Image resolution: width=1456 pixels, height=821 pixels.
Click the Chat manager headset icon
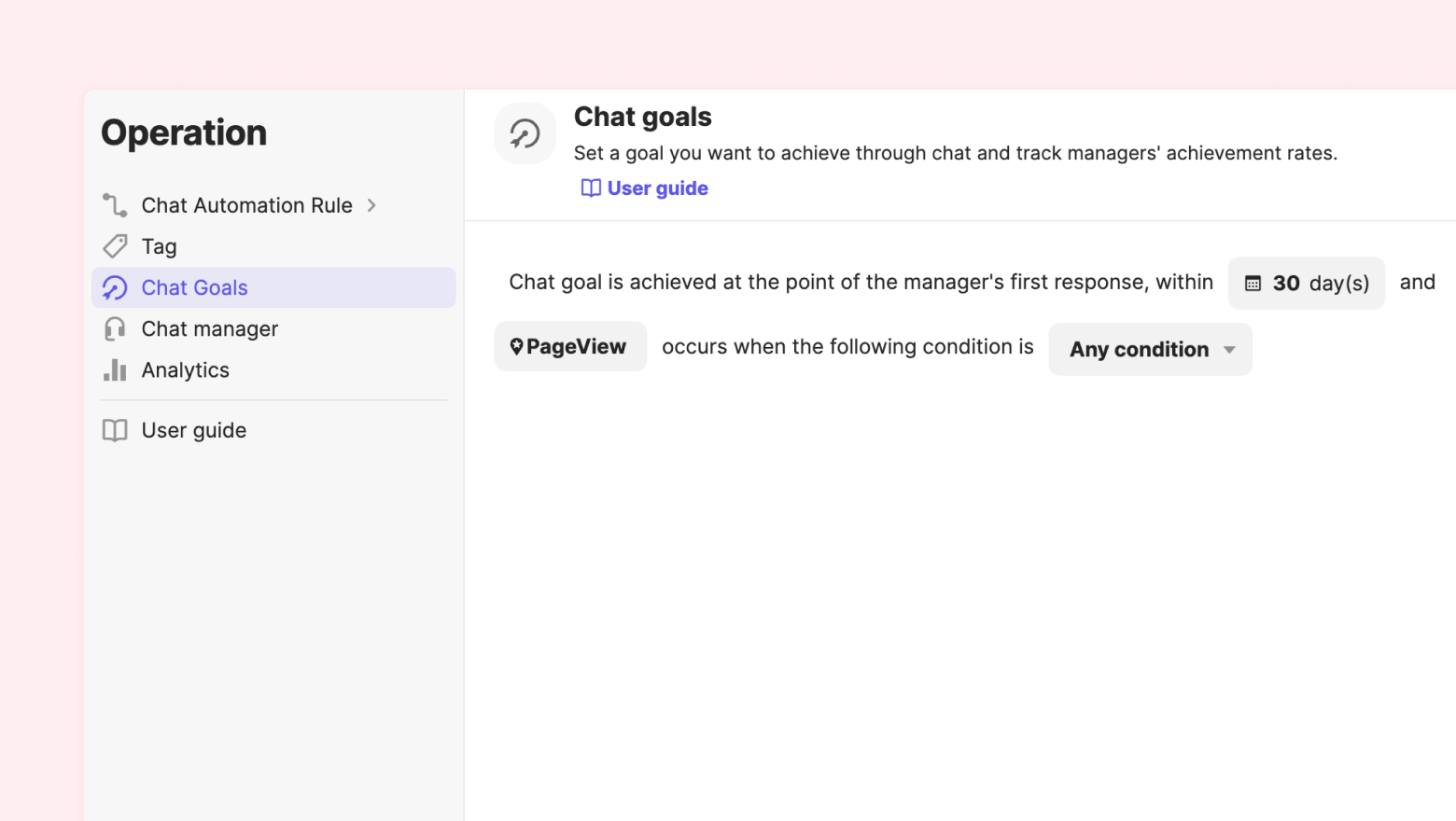[115, 329]
